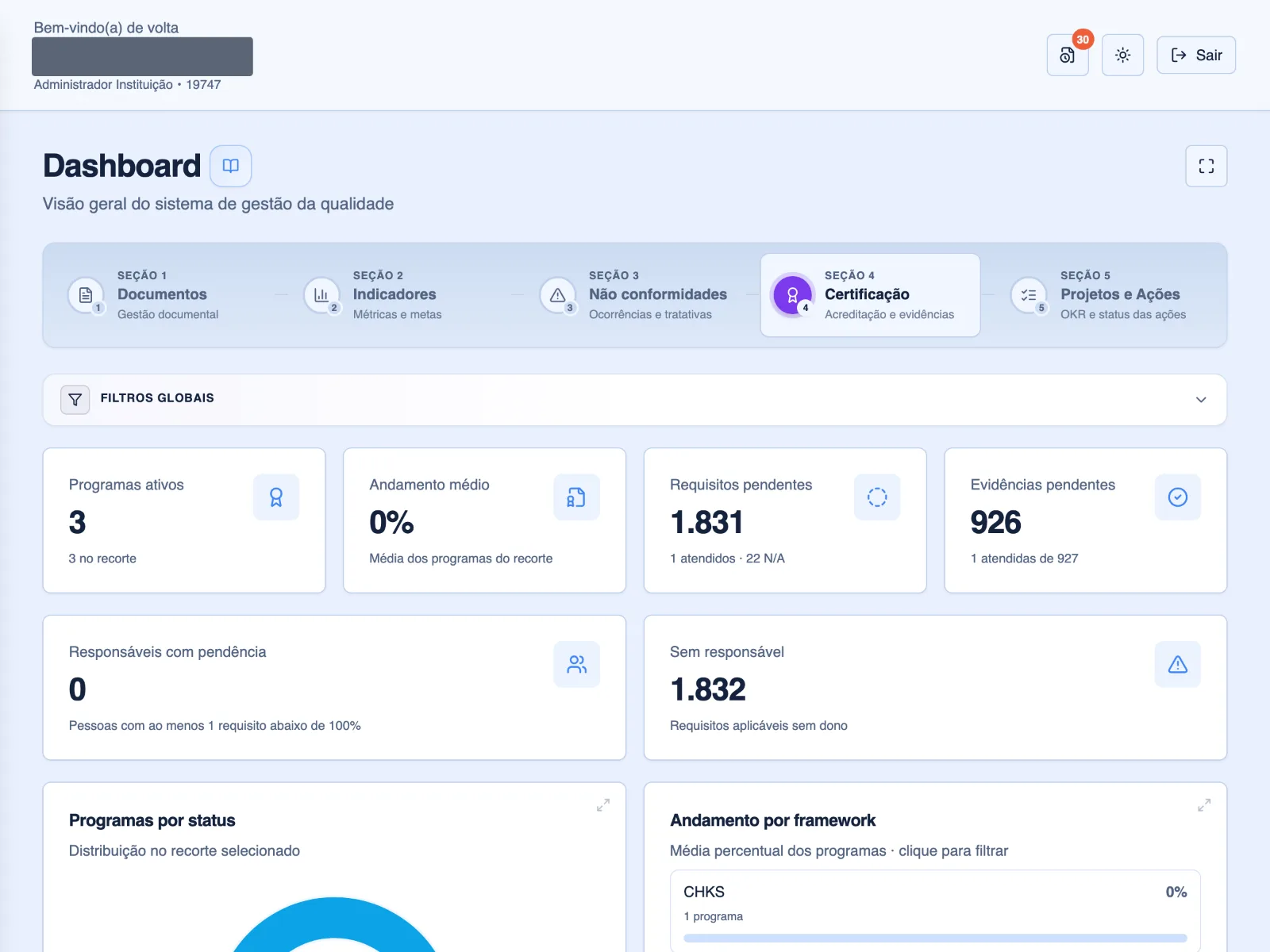The height and width of the screenshot is (952, 1270).
Task: Click the Sem responsável alert triangle icon
Action: coord(1178,664)
